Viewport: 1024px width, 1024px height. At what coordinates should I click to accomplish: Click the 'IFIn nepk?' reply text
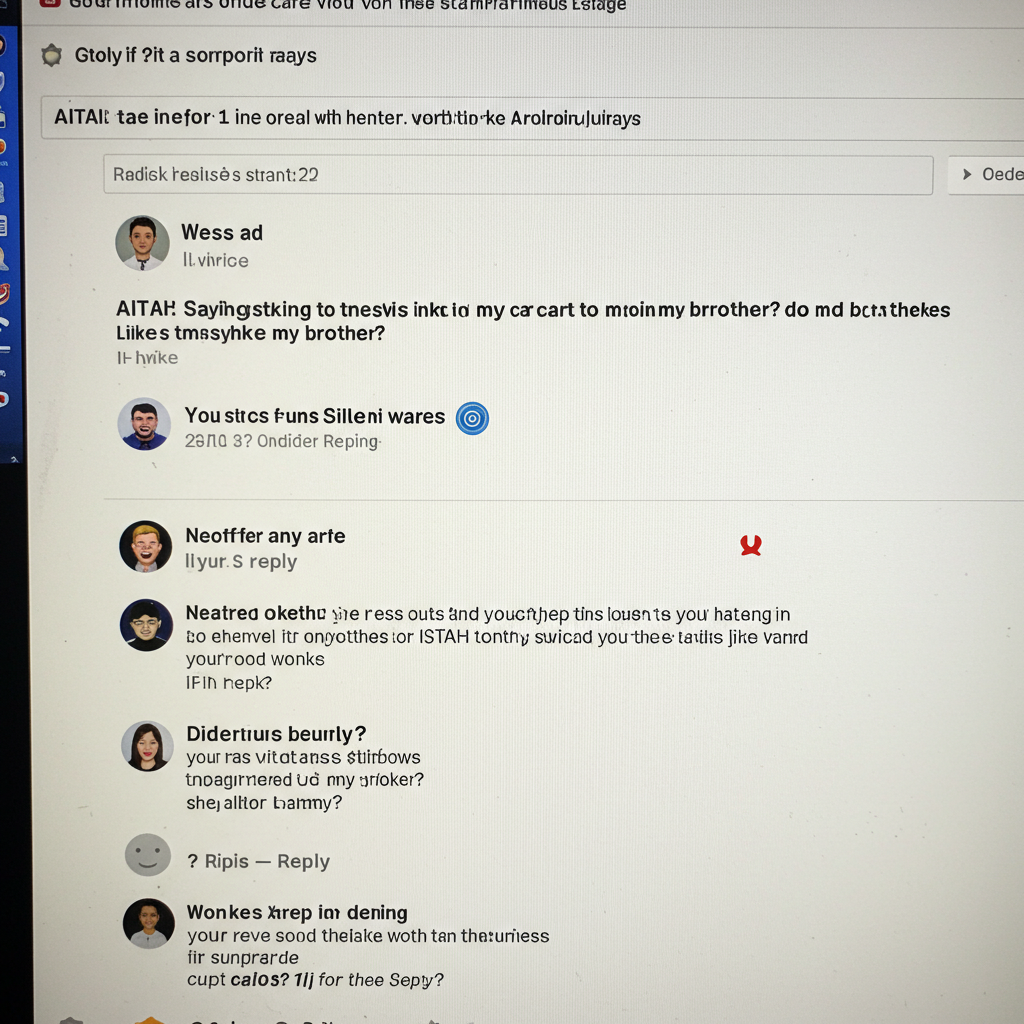[x=229, y=683]
